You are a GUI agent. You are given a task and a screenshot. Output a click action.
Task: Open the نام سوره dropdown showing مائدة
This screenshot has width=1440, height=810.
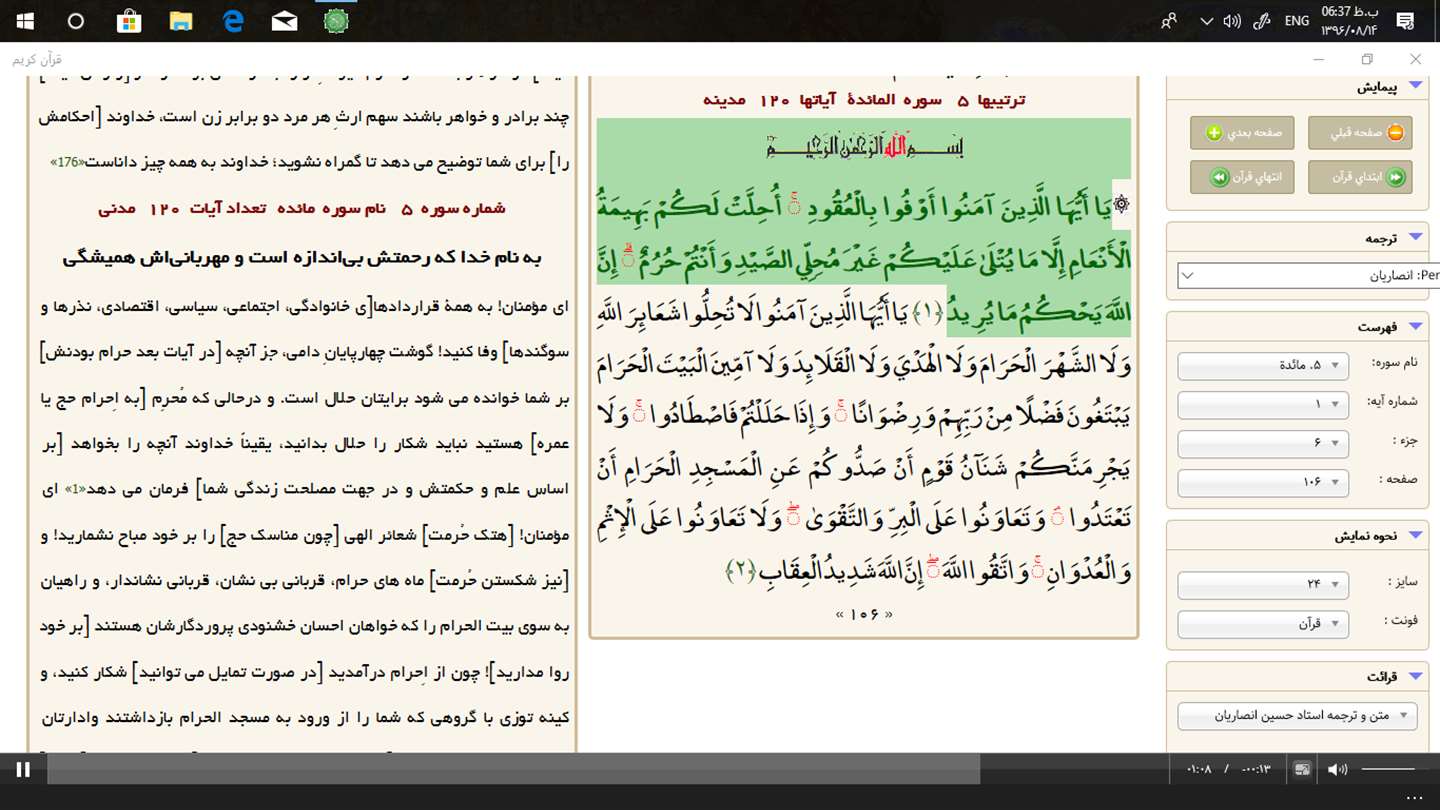coord(1263,366)
